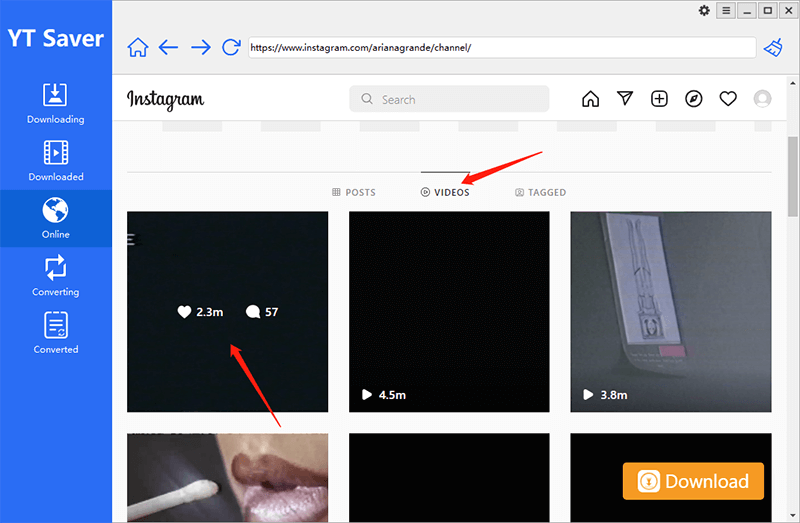The height and width of the screenshot is (523, 800).
Task: Open the Converted files section
Action: [x=56, y=333]
